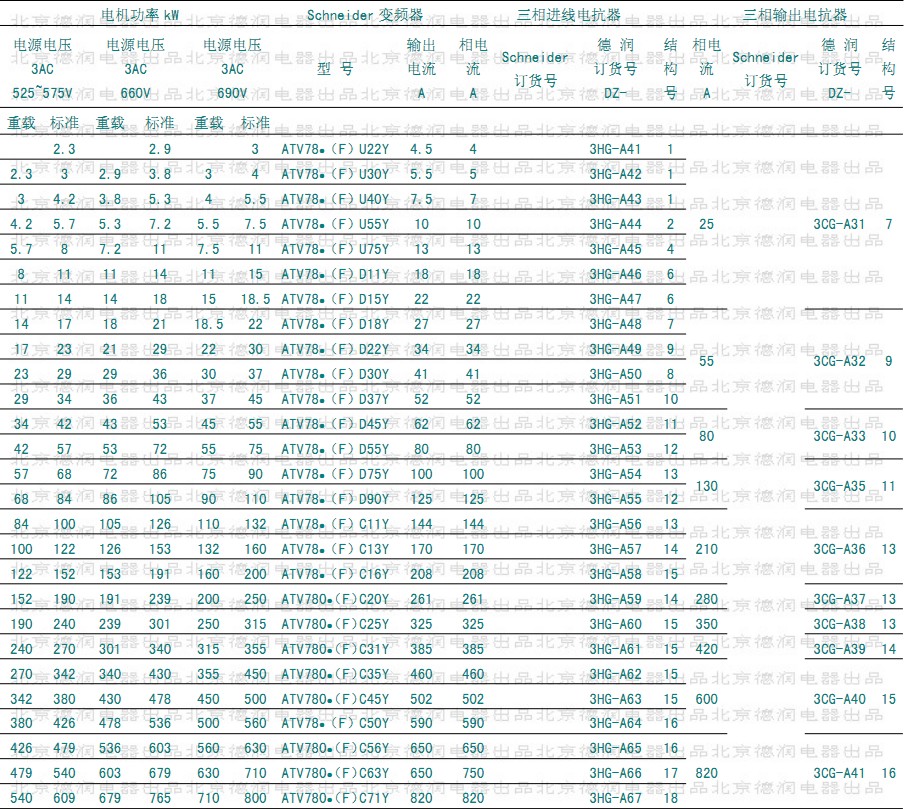This screenshot has width=904, height=809.
Task: Select input reactor order number 3HG-A67
Action: pos(615,799)
